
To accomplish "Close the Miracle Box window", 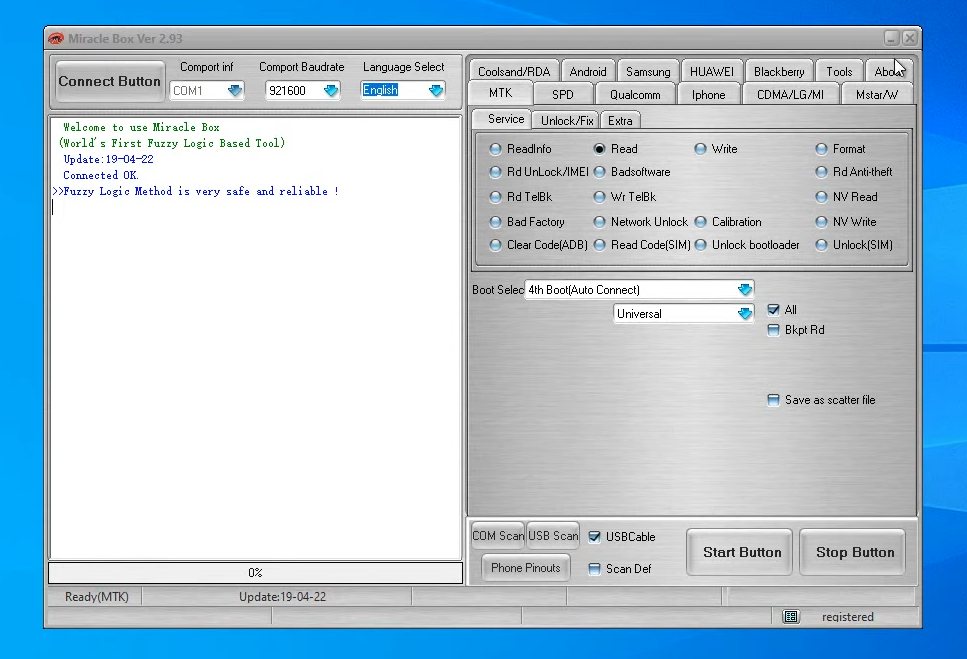I will coord(910,38).
